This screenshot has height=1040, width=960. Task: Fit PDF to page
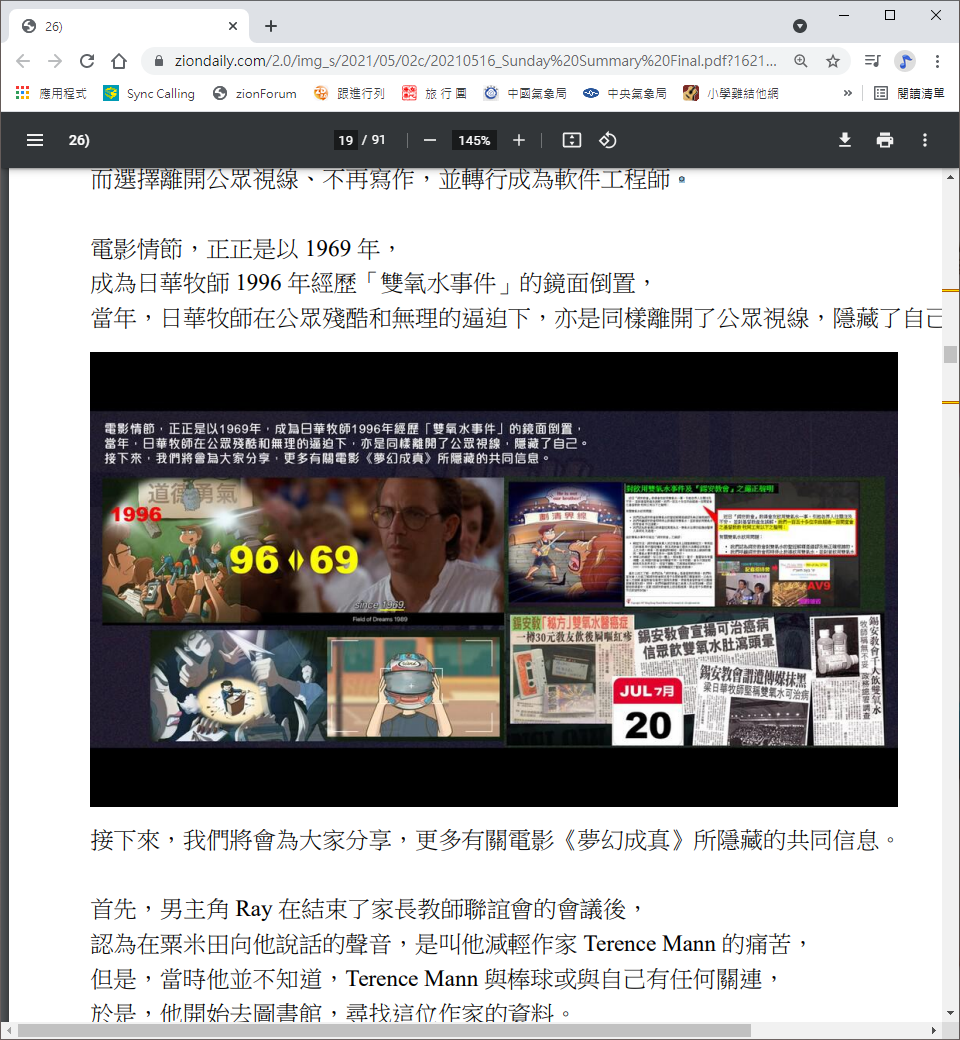click(571, 140)
